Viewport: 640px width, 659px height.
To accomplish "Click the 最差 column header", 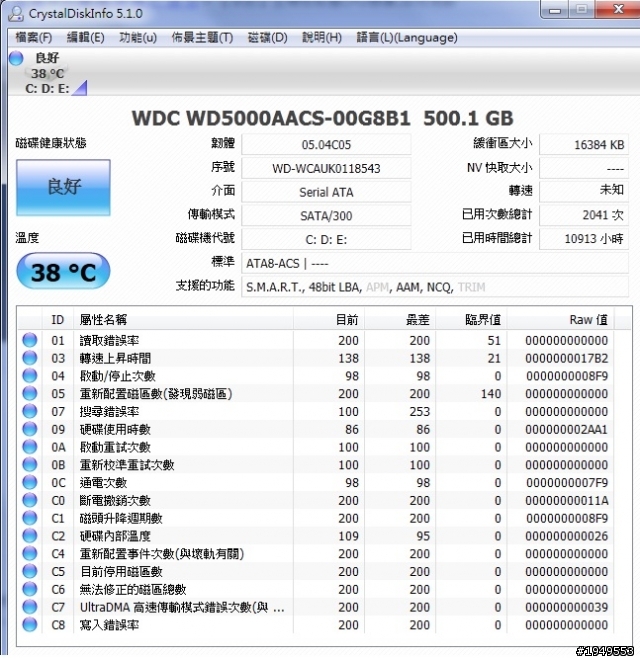I will (x=400, y=320).
